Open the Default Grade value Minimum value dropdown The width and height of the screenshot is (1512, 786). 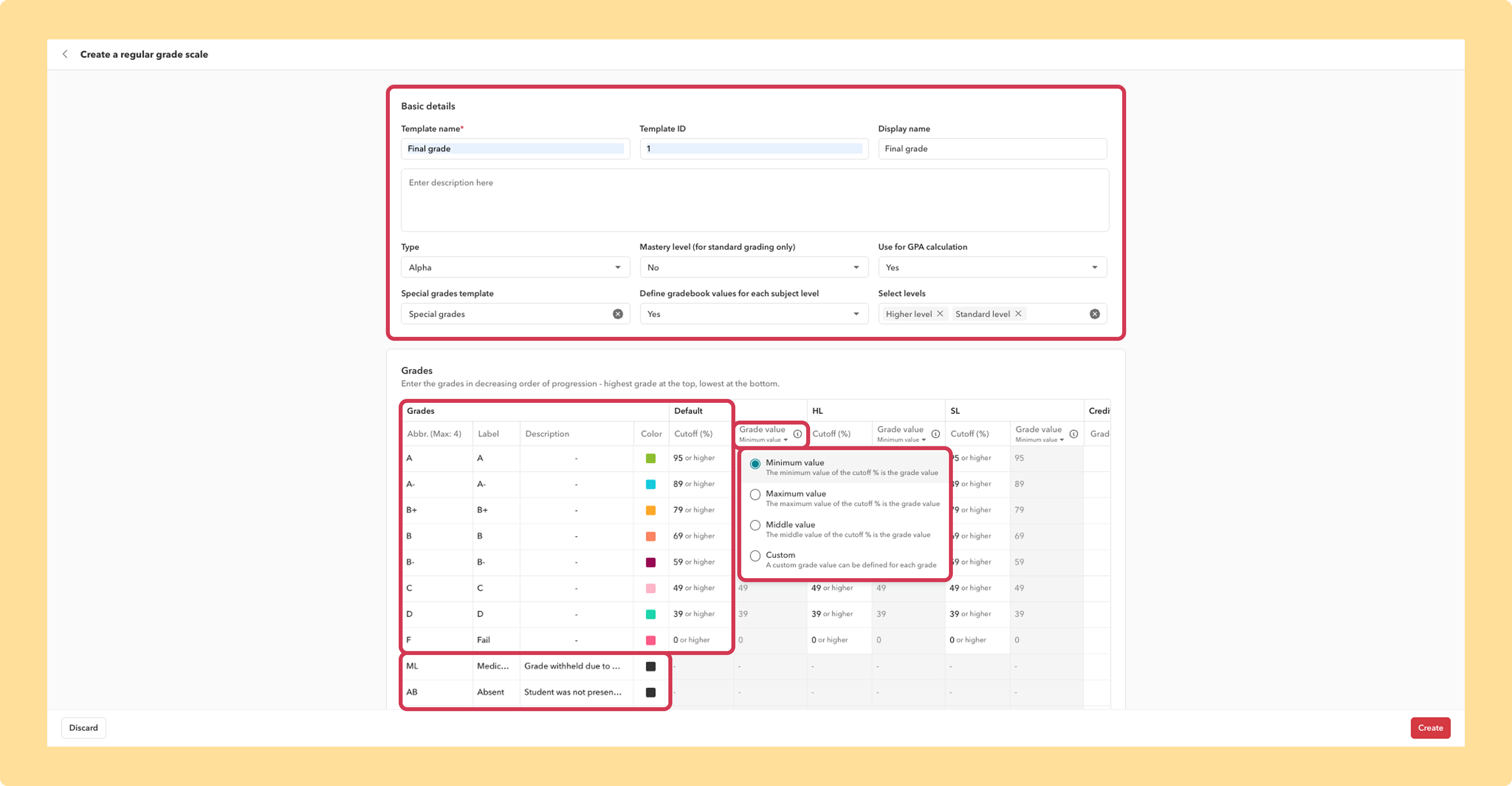point(763,440)
